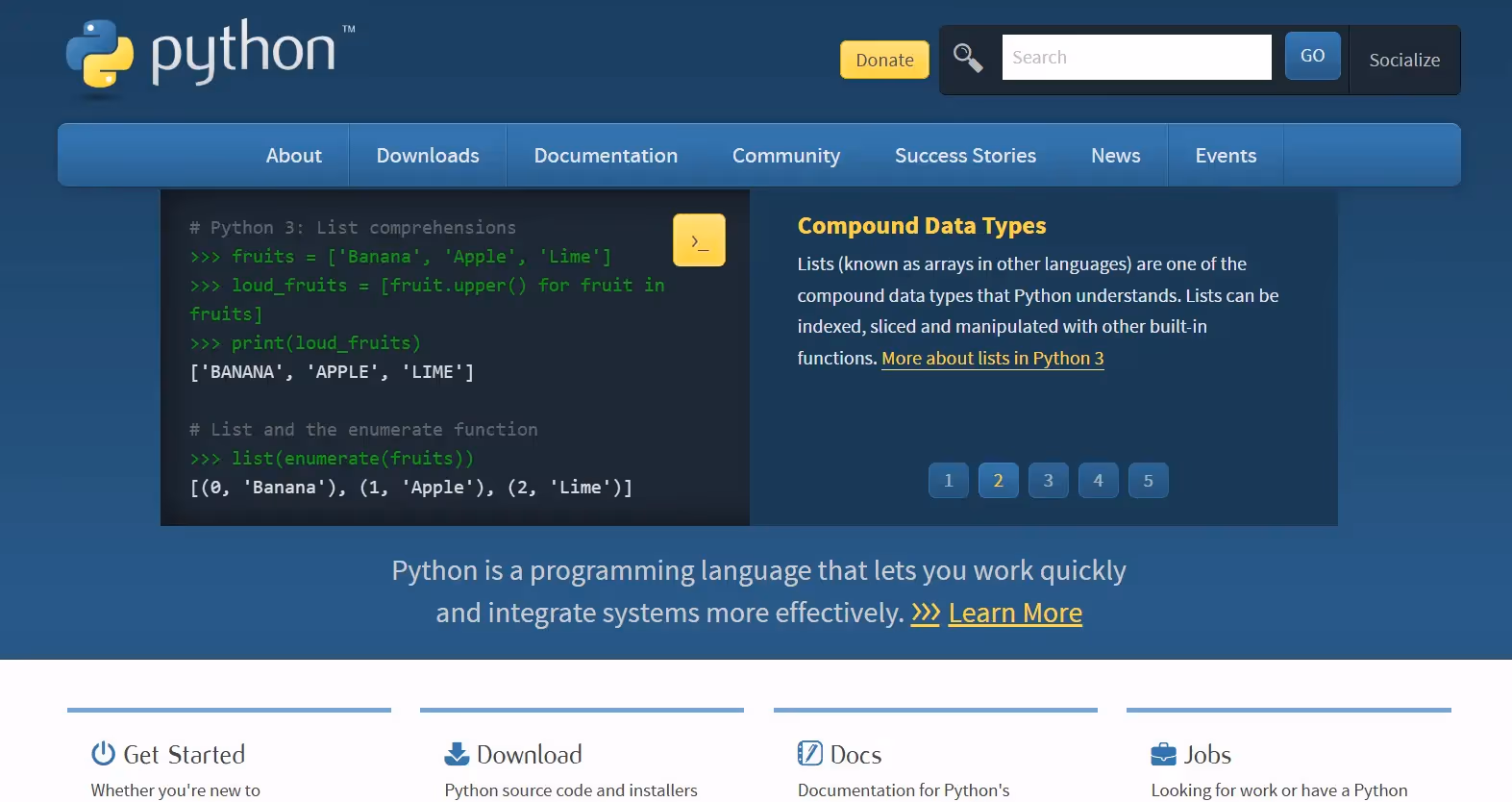Click the Donate button

click(x=884, y=60)
